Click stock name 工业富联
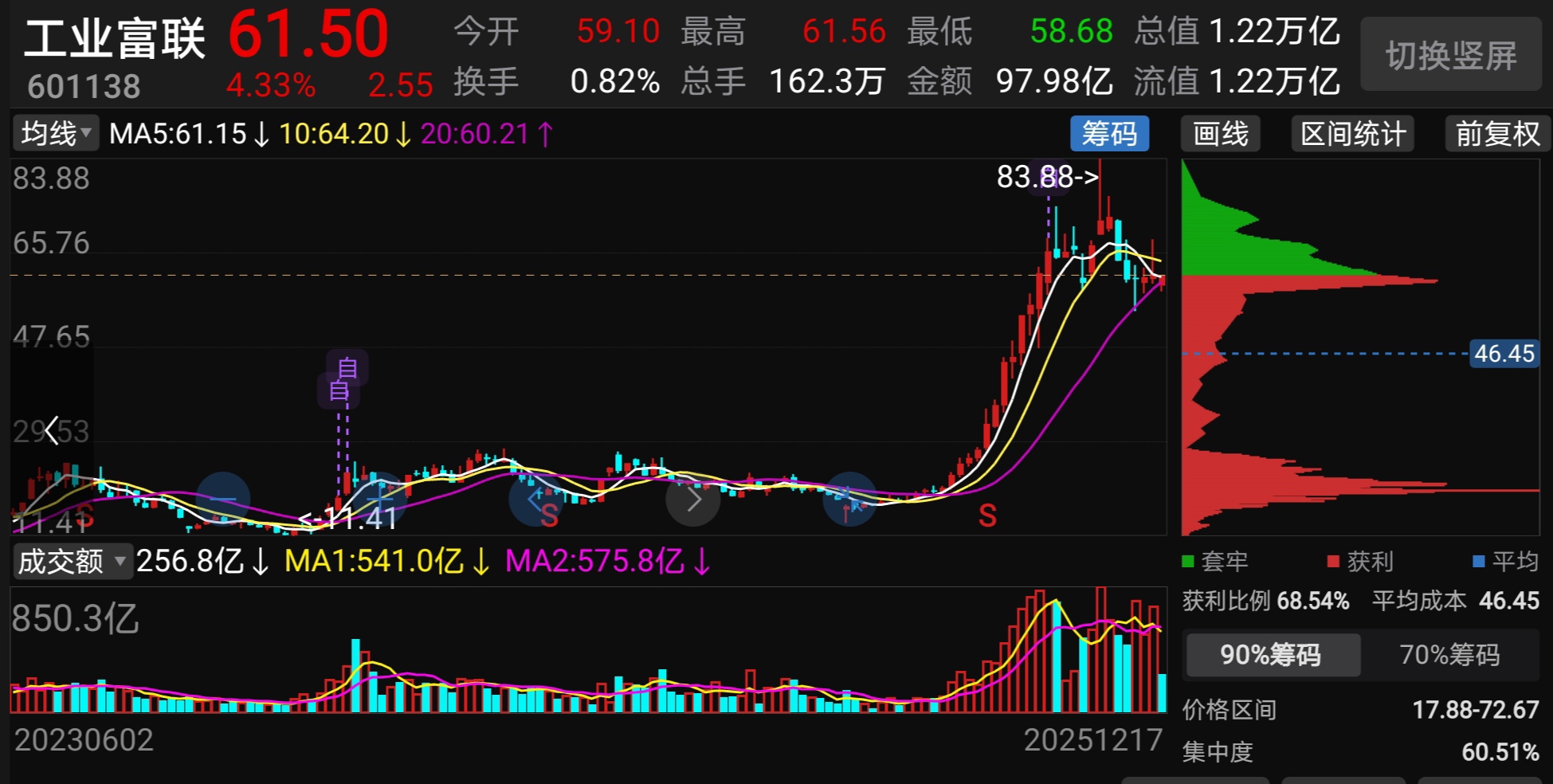Viewport: 1553px width, 784px height. (115, 39)
